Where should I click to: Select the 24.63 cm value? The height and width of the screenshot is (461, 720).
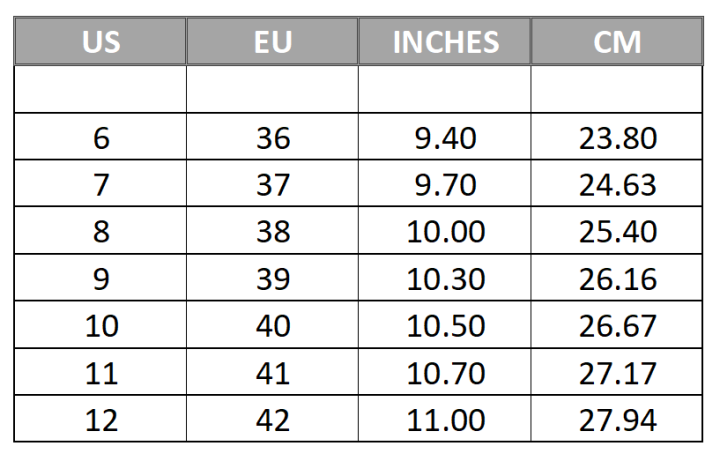(x=617, y=184)
